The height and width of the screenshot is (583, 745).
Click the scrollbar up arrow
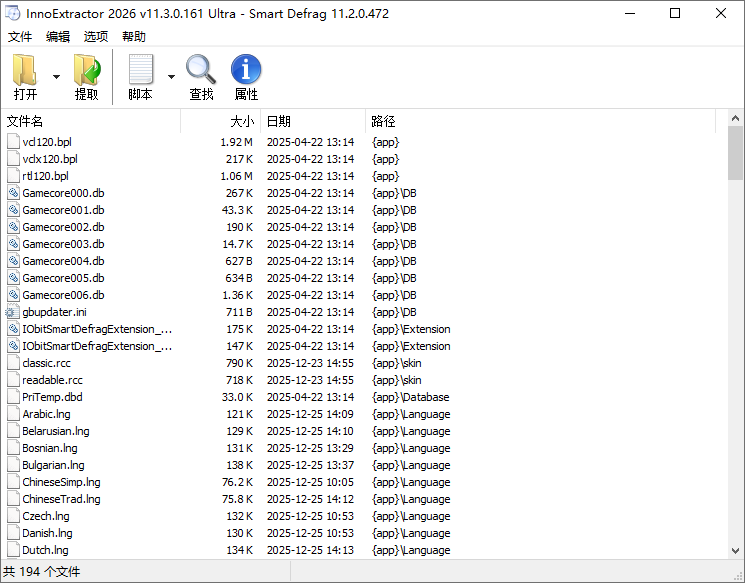tap(735, 118)
